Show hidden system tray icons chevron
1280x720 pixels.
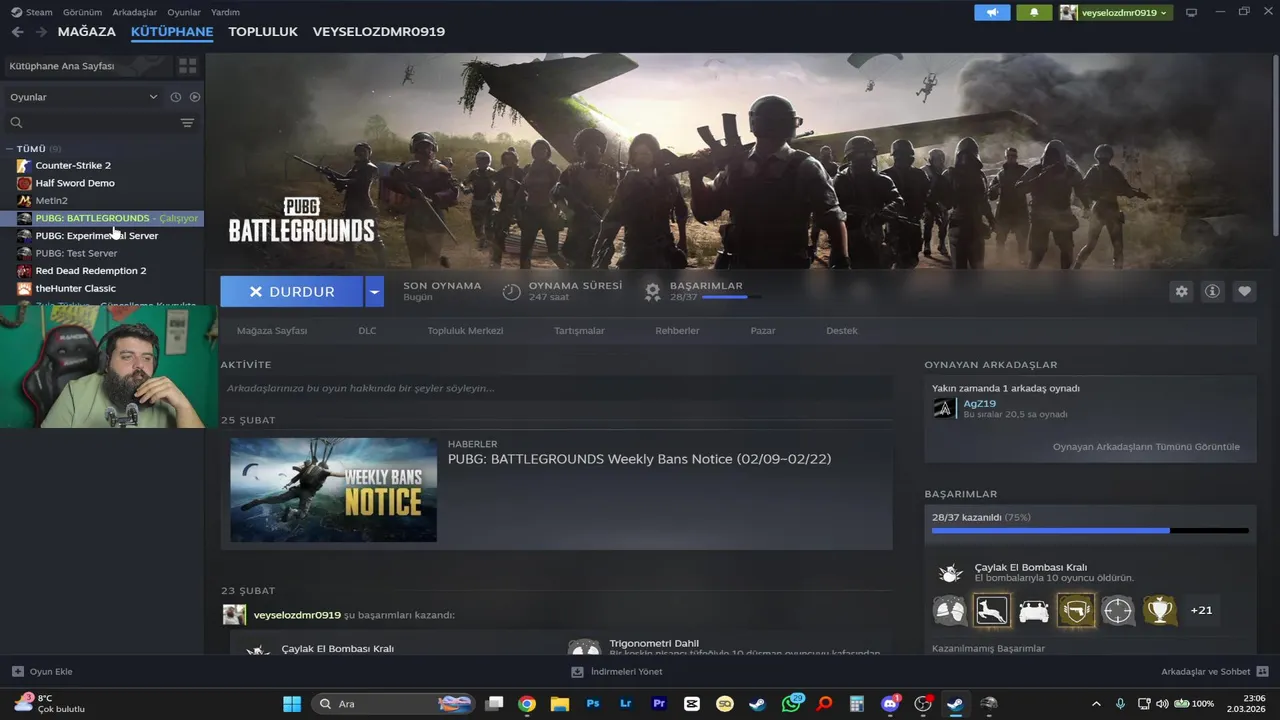pyautogui.click(x=1096, y=704)
